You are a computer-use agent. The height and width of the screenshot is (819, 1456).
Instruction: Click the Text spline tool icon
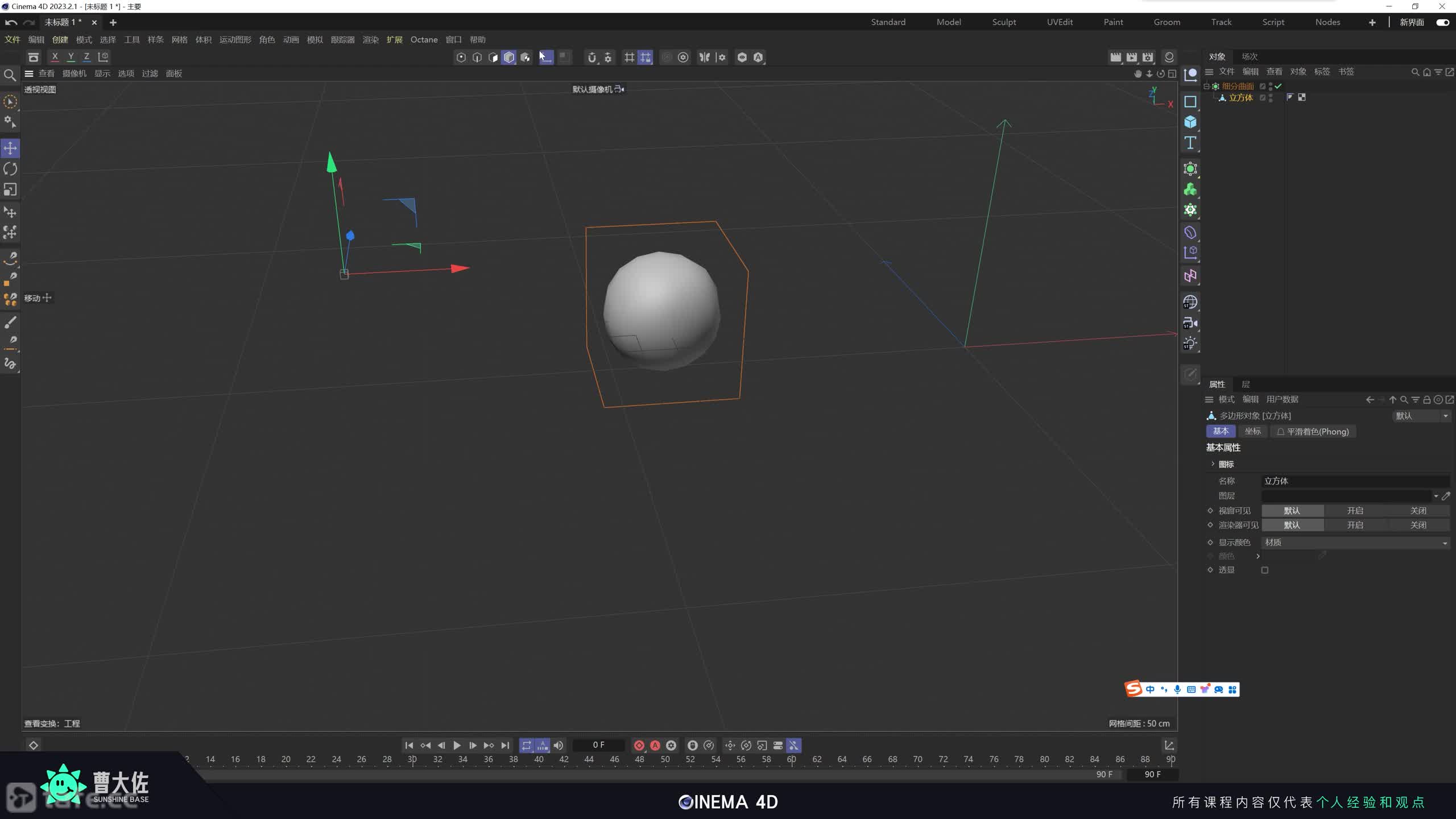pyautogui.click(x=1190, y=143)
